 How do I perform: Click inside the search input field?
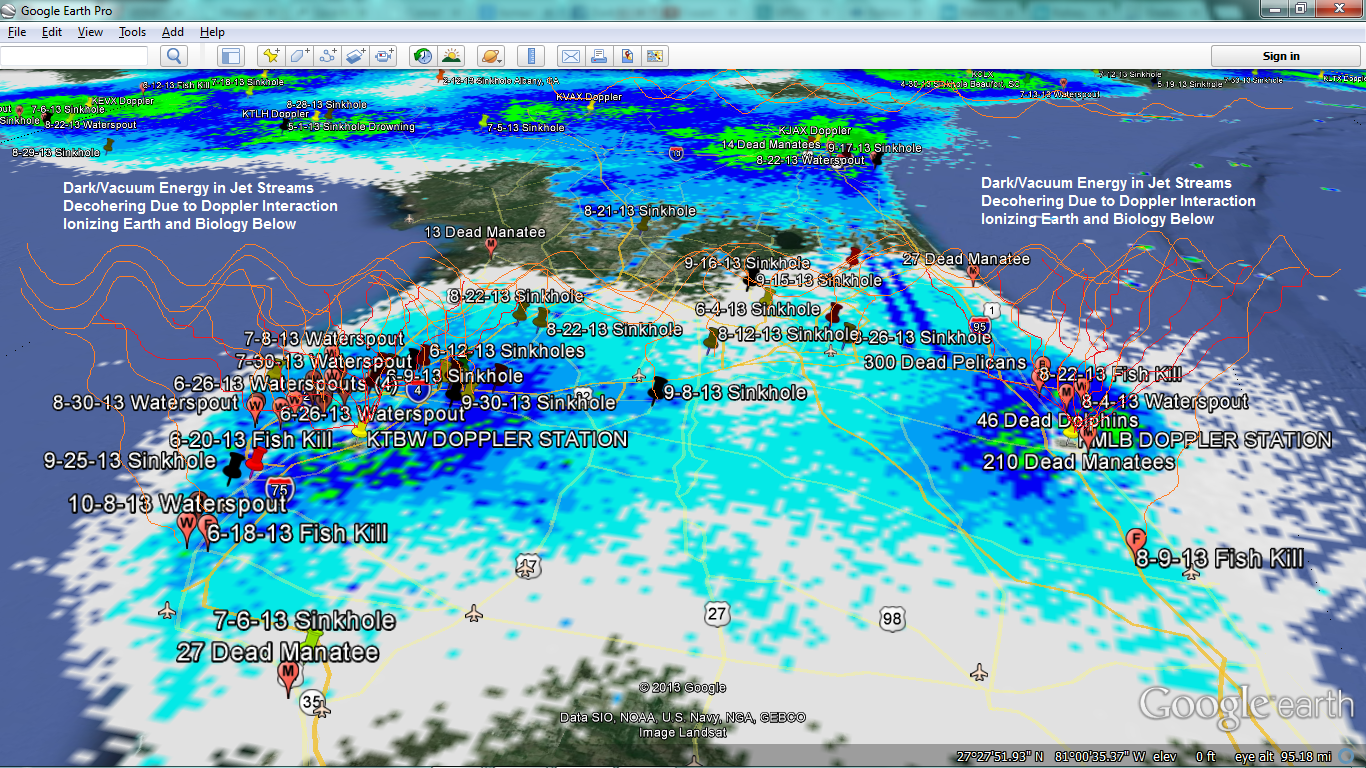tap(74, 56)
